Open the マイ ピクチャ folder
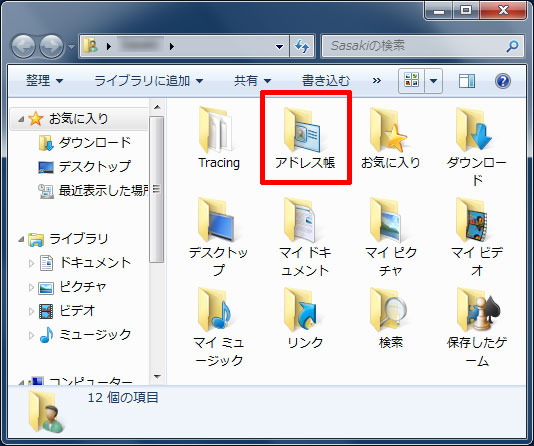The width and height of the screenshot is (534, 446). click(390, 237)
